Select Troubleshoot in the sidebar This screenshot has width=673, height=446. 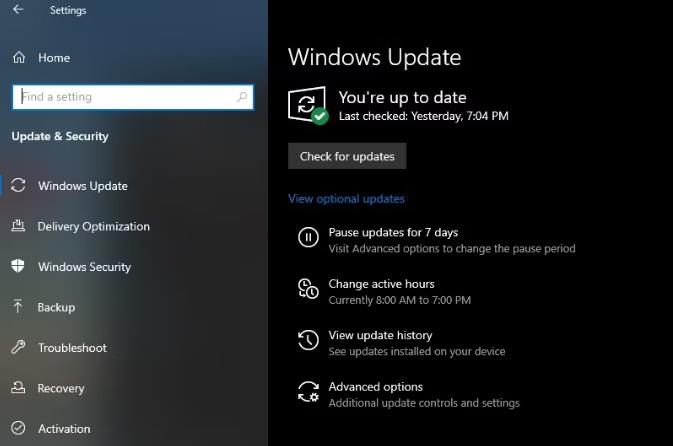pyautogui.click(x=73, y=348)
